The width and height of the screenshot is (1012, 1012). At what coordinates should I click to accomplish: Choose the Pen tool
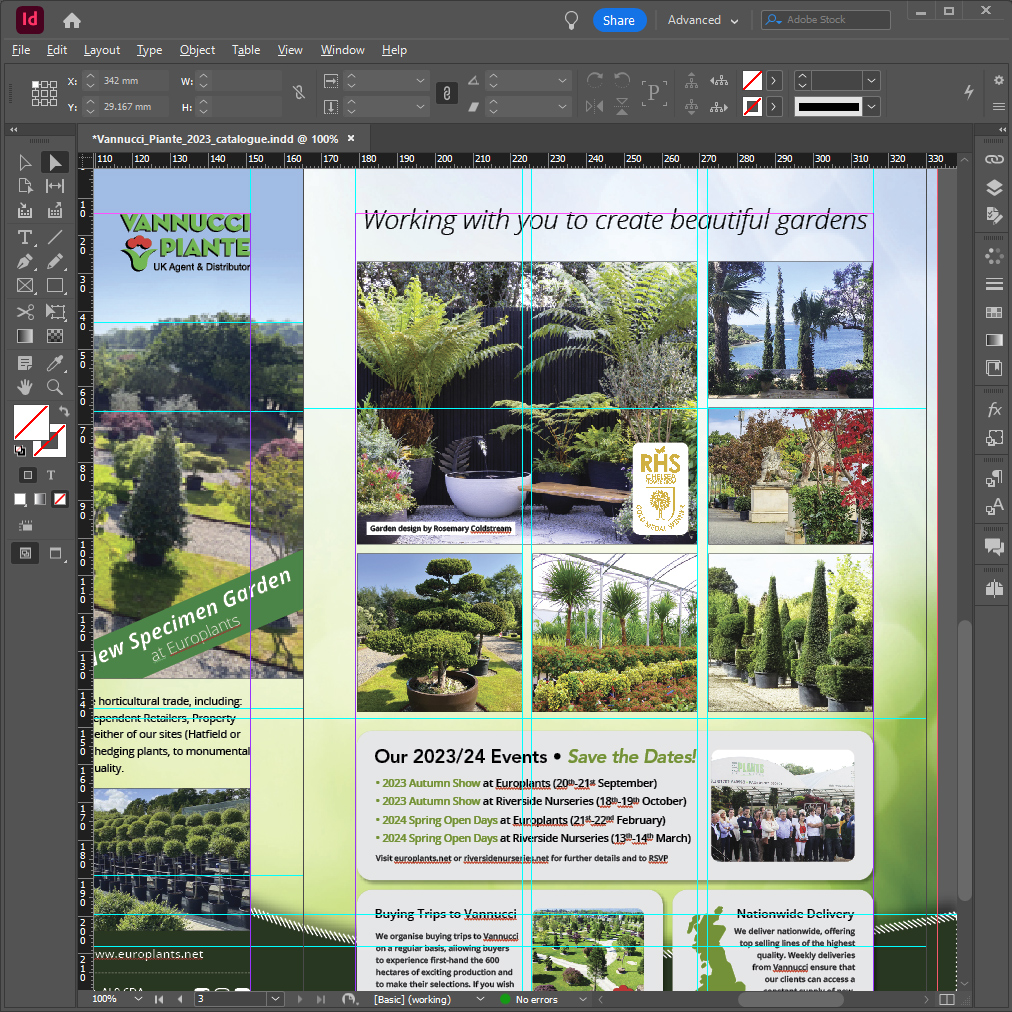click(x=25, y=261)
